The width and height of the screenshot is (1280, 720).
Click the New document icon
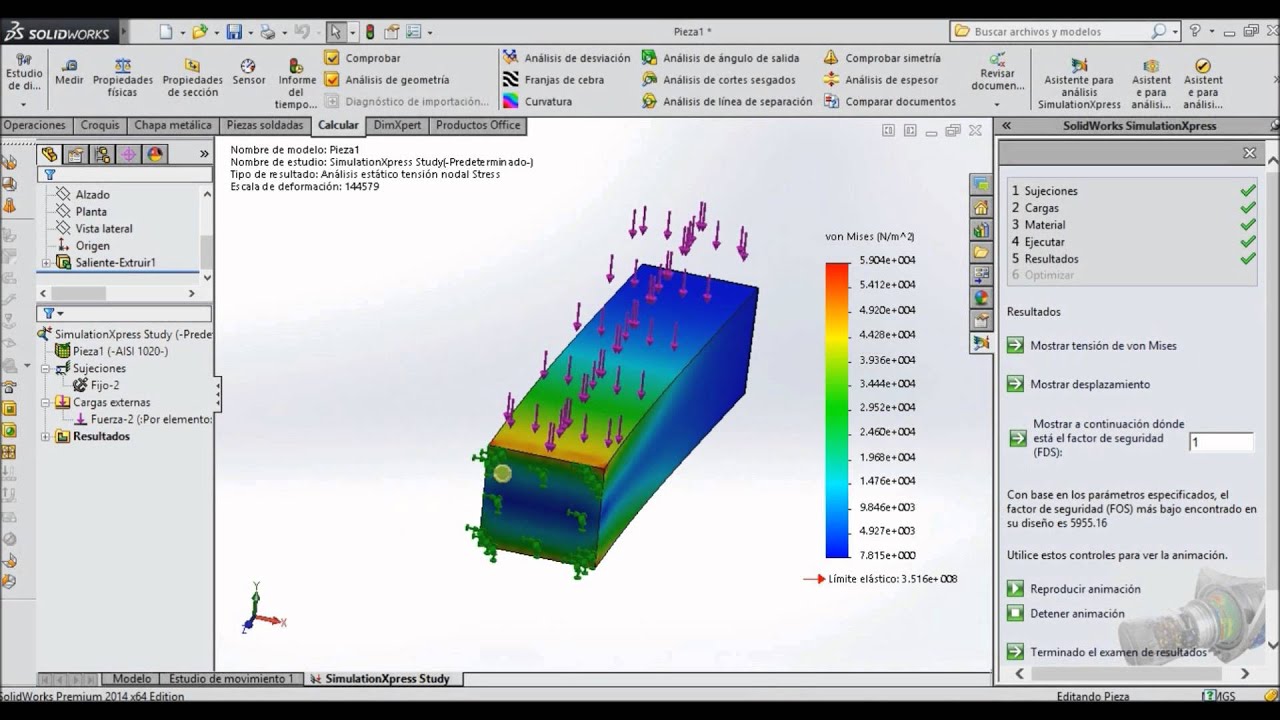click(167, 32)
